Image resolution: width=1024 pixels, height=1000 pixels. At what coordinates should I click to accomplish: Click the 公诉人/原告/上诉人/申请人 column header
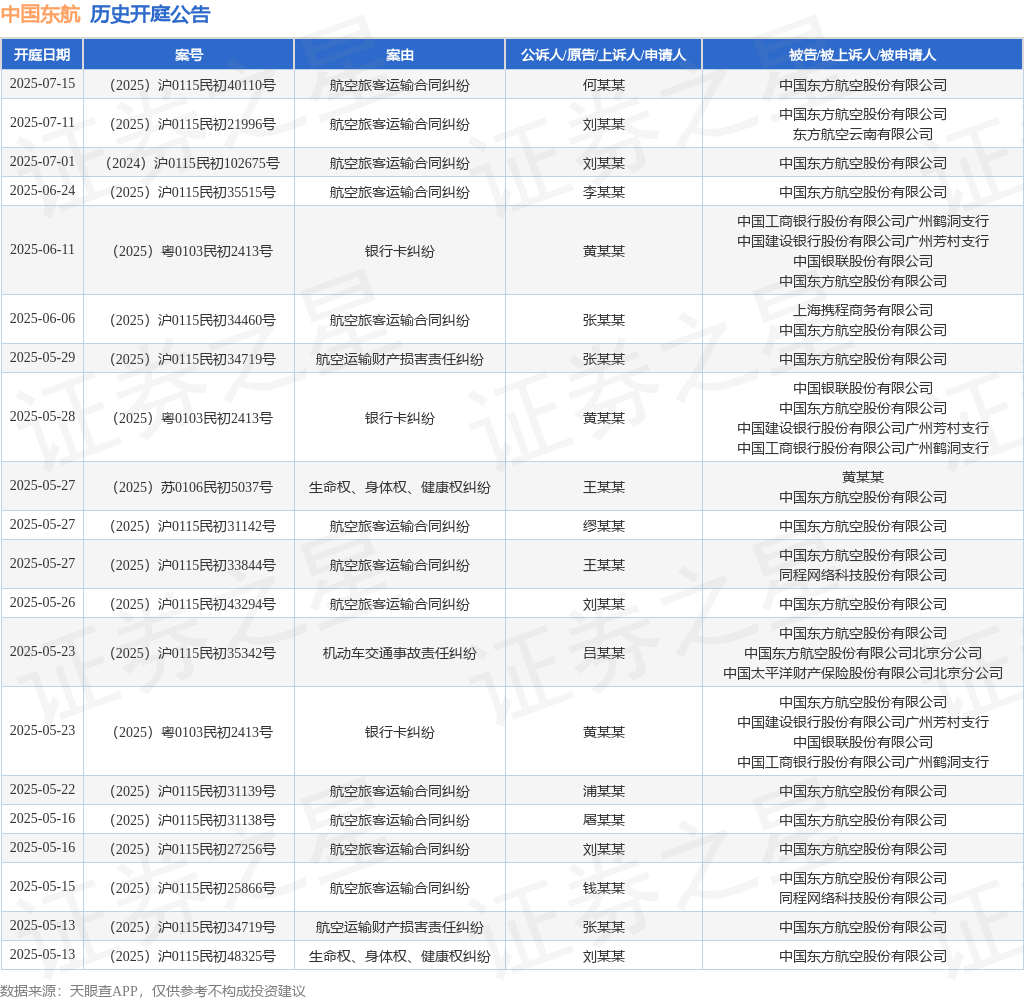pos(603,55)
